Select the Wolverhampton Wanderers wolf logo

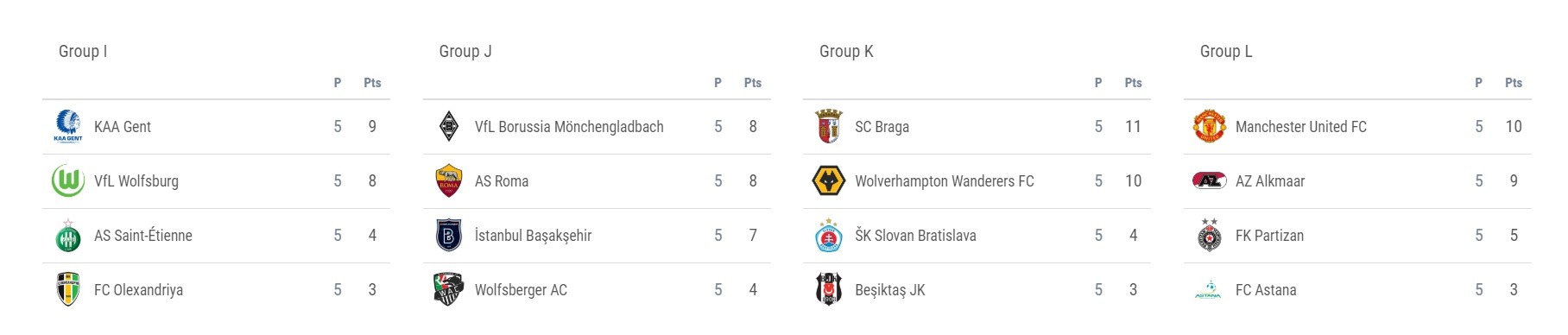click(x=829, y=180)
